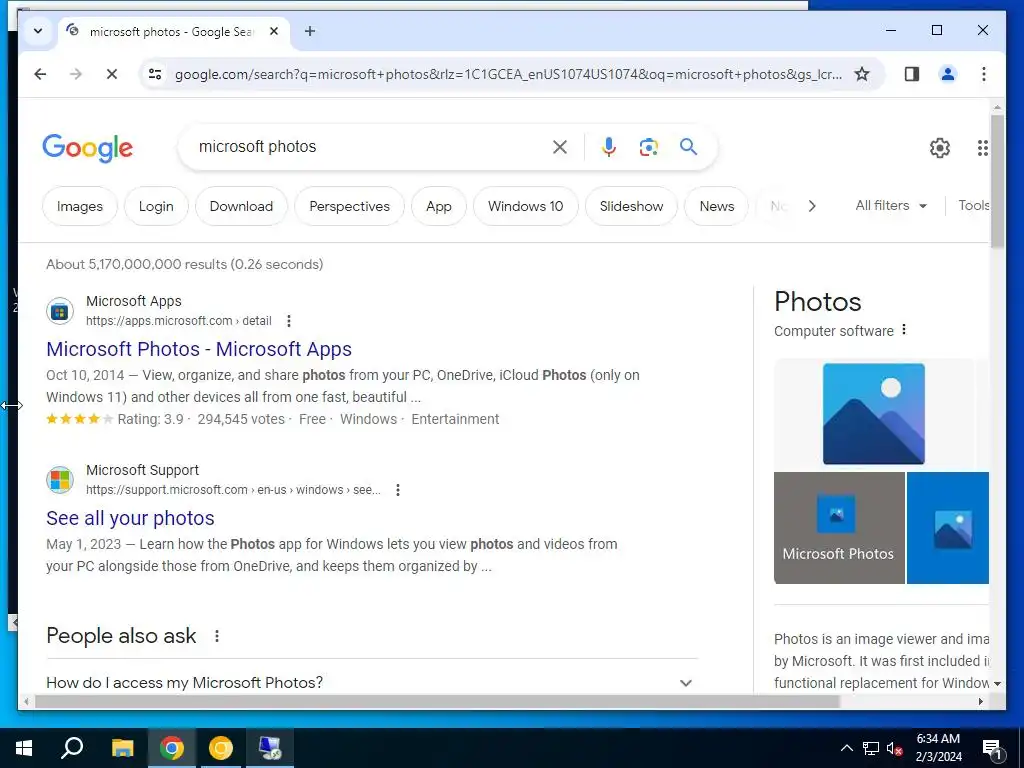1024x768 pixels.
Task: Open large Photos app logo image
Action: pos(874,414)
